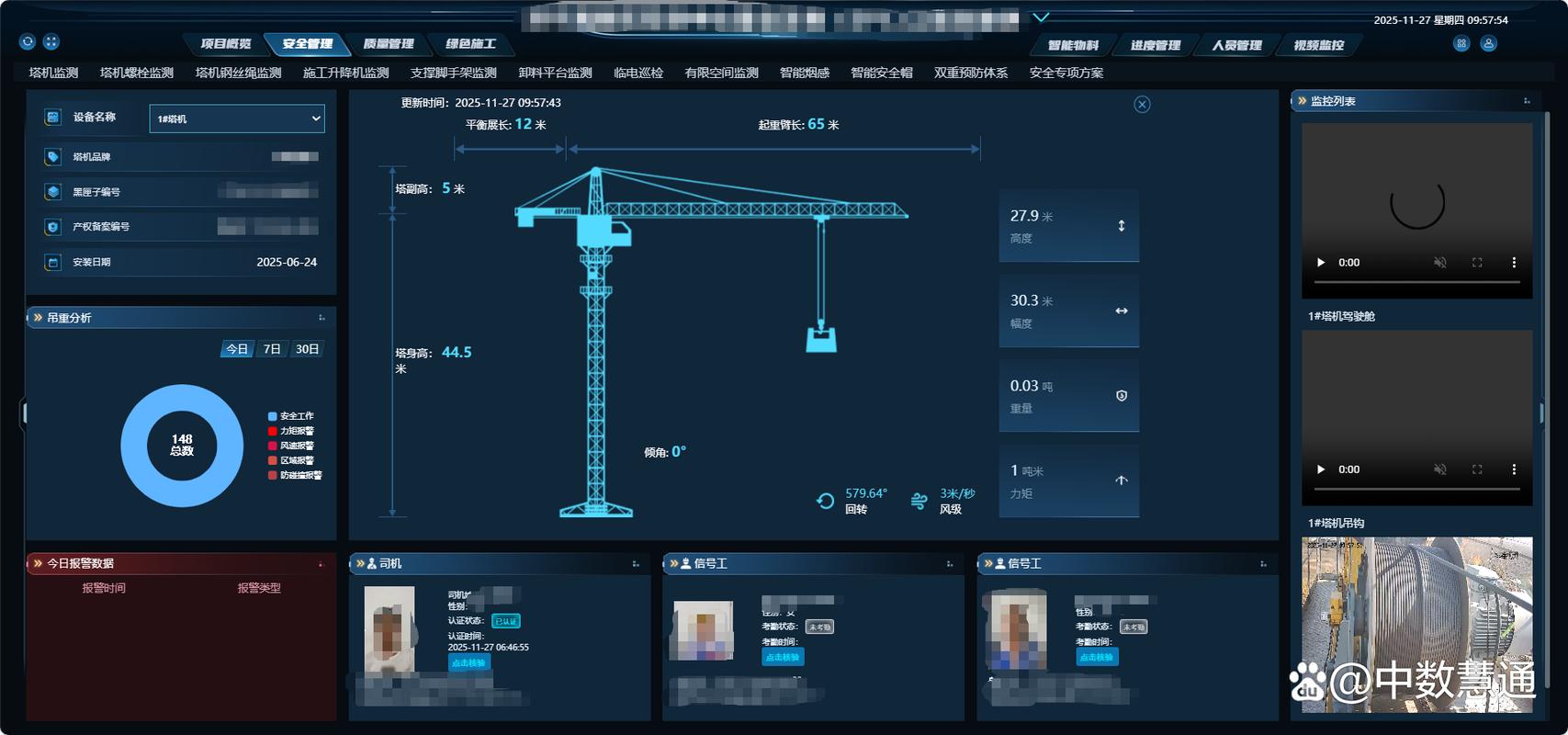Seek on the 1#塔机吊钩 video progress bar
The image size is (1568, 735).
pyautogui.click(x=1417, y=489)
